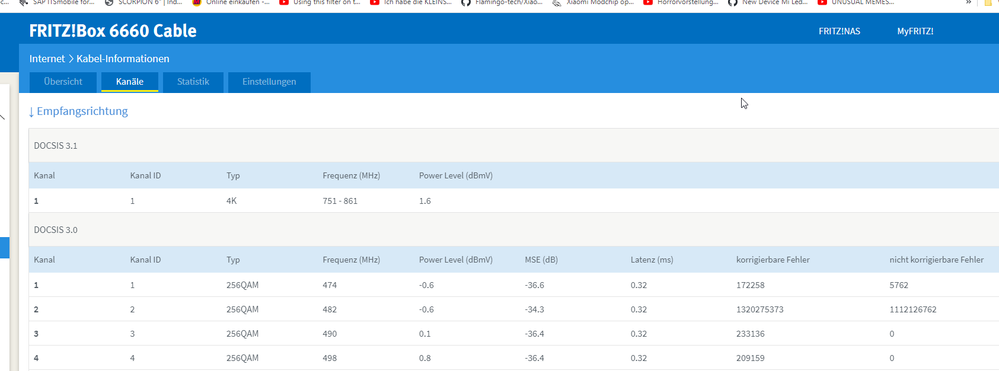The image size is (999, 371).
Task: Click the power level value '1.6'
Action: click(x=424, y=201)
